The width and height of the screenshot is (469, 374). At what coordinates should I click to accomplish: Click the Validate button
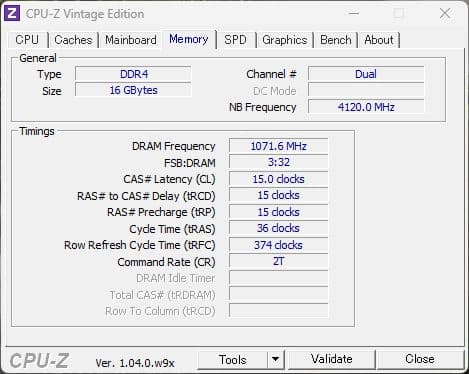pyautogui.click(x=332, y=359)
